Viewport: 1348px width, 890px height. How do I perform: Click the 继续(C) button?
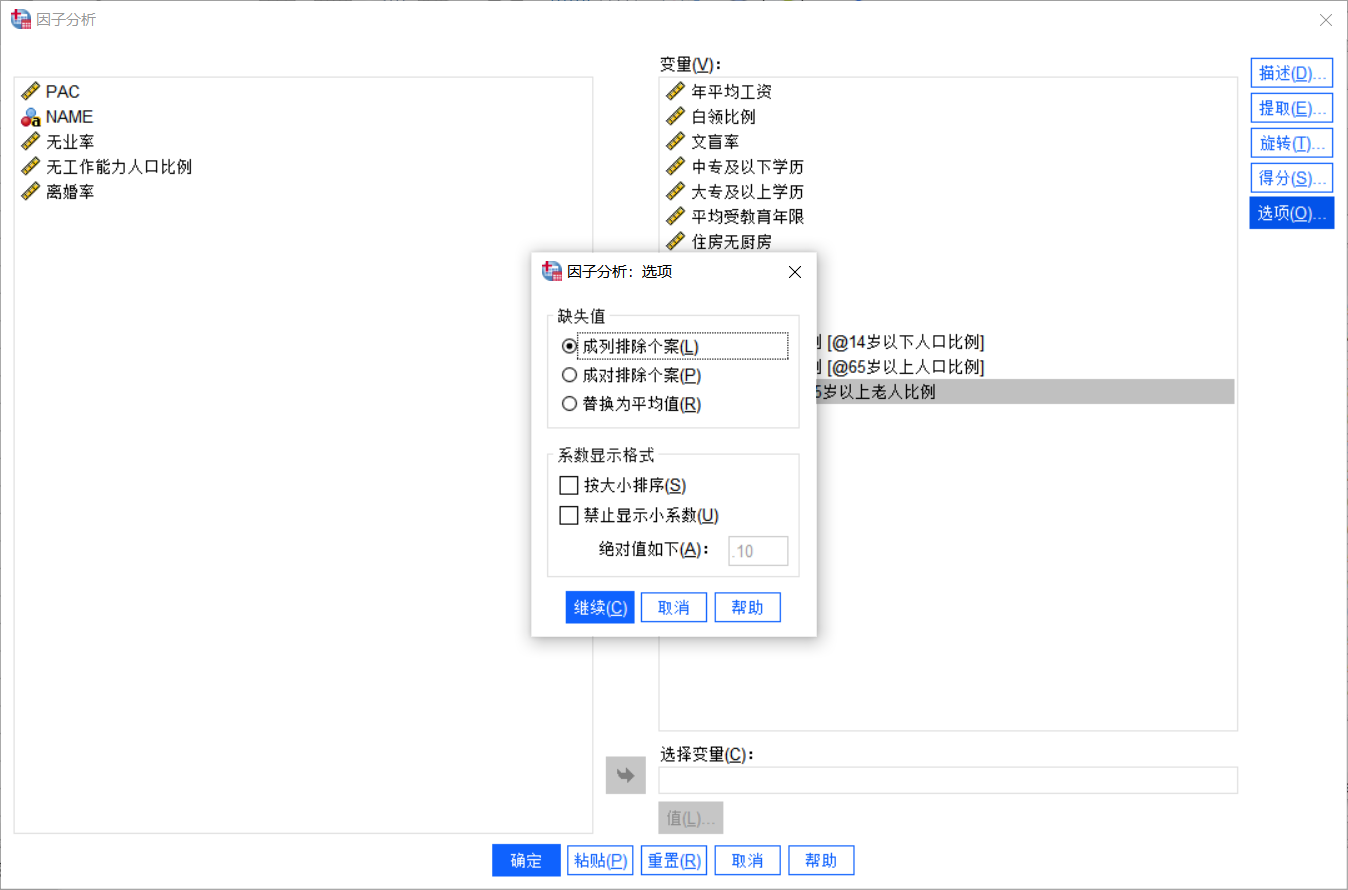pos(599,607)
